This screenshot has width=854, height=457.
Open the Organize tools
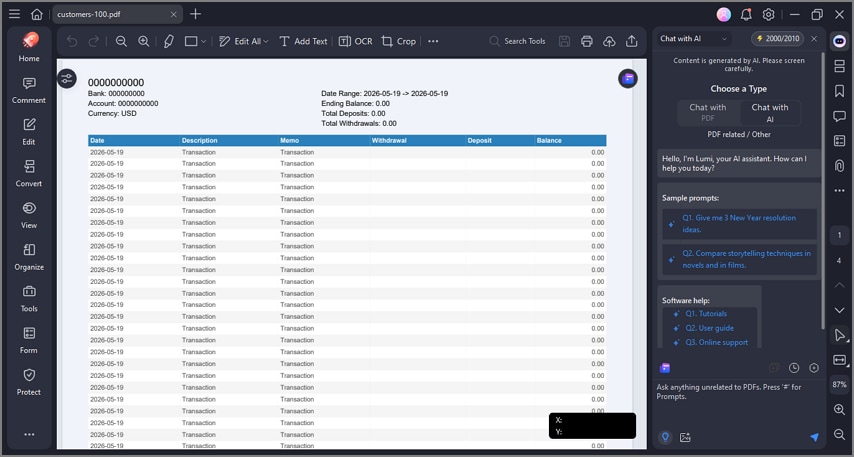click(x=29, y=257)
